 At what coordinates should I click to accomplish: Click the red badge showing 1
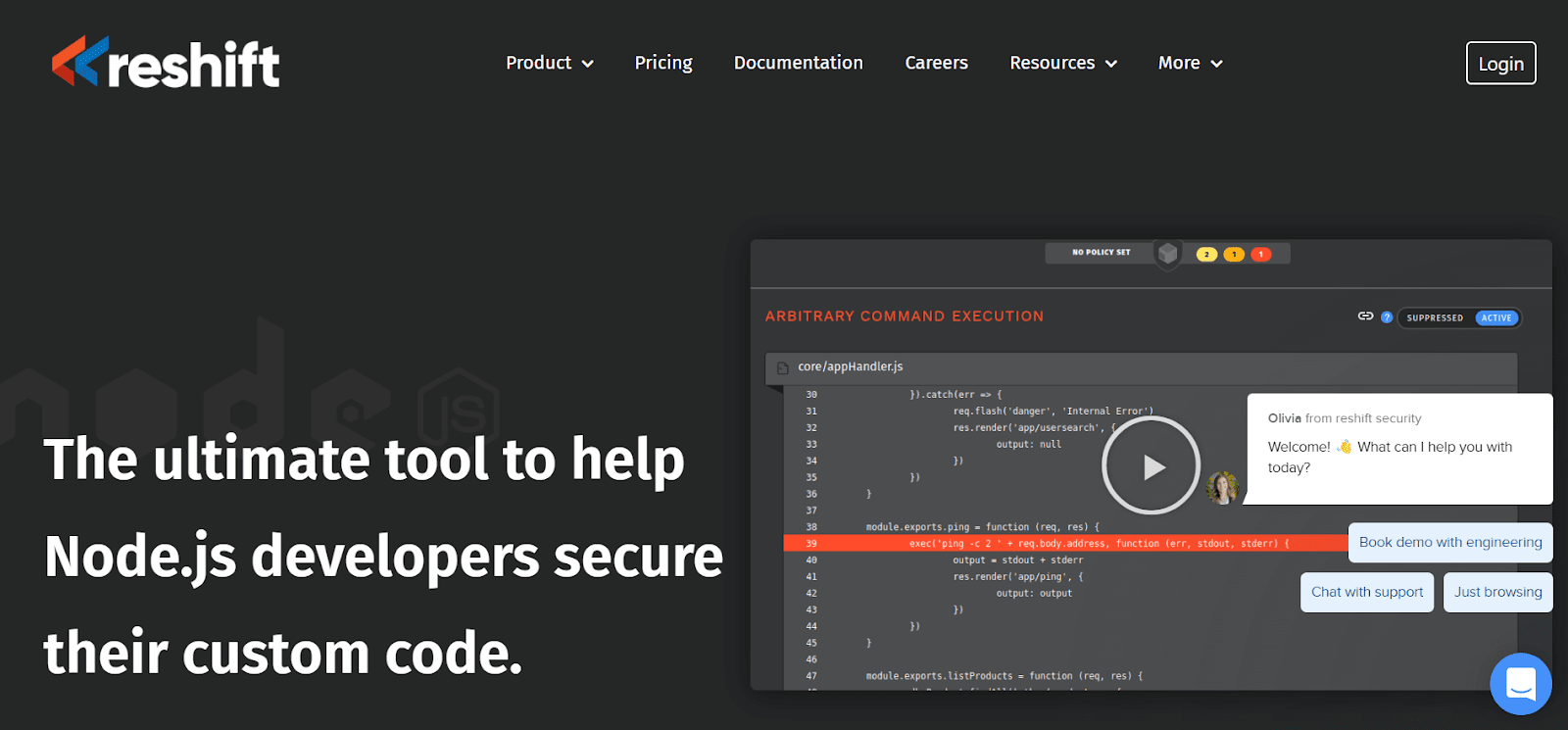point(1261,254)
